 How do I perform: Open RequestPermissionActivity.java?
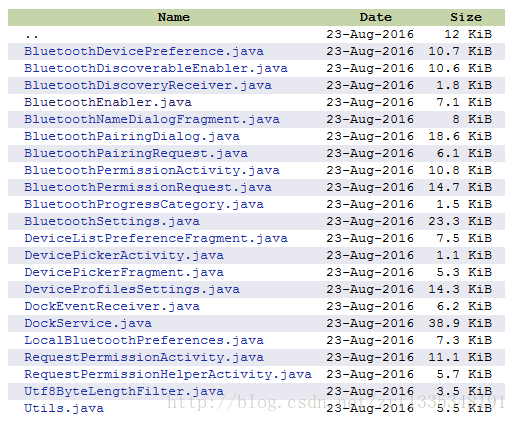144,357
